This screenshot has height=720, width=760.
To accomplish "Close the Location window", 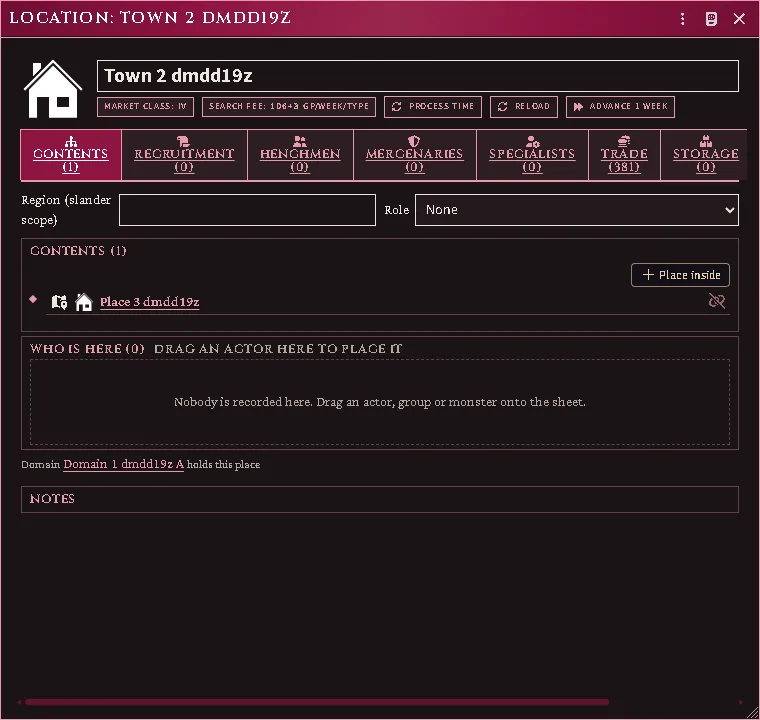I will pos(739,19).
